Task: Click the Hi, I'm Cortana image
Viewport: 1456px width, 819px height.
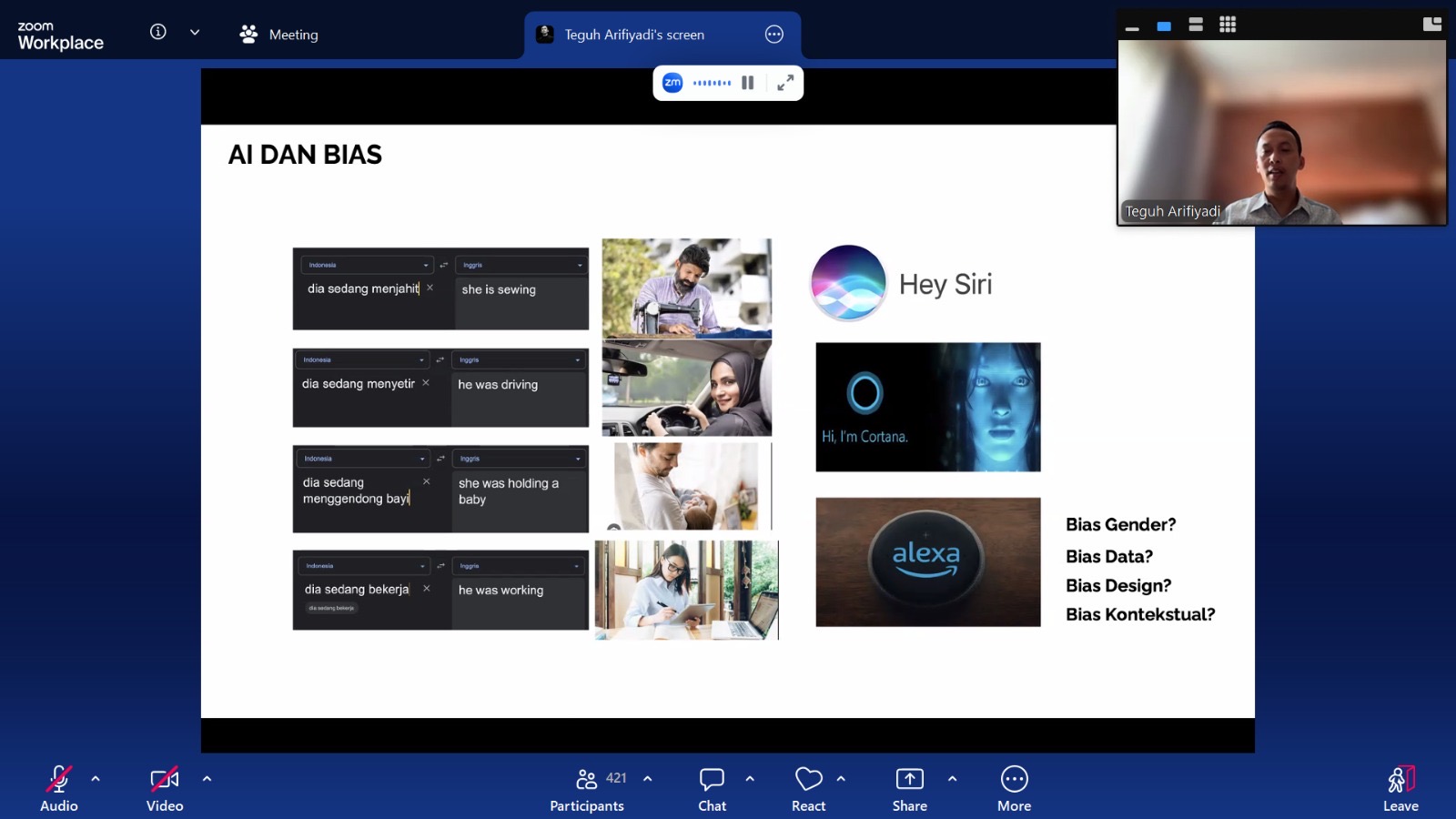Action: click(928, 407)
